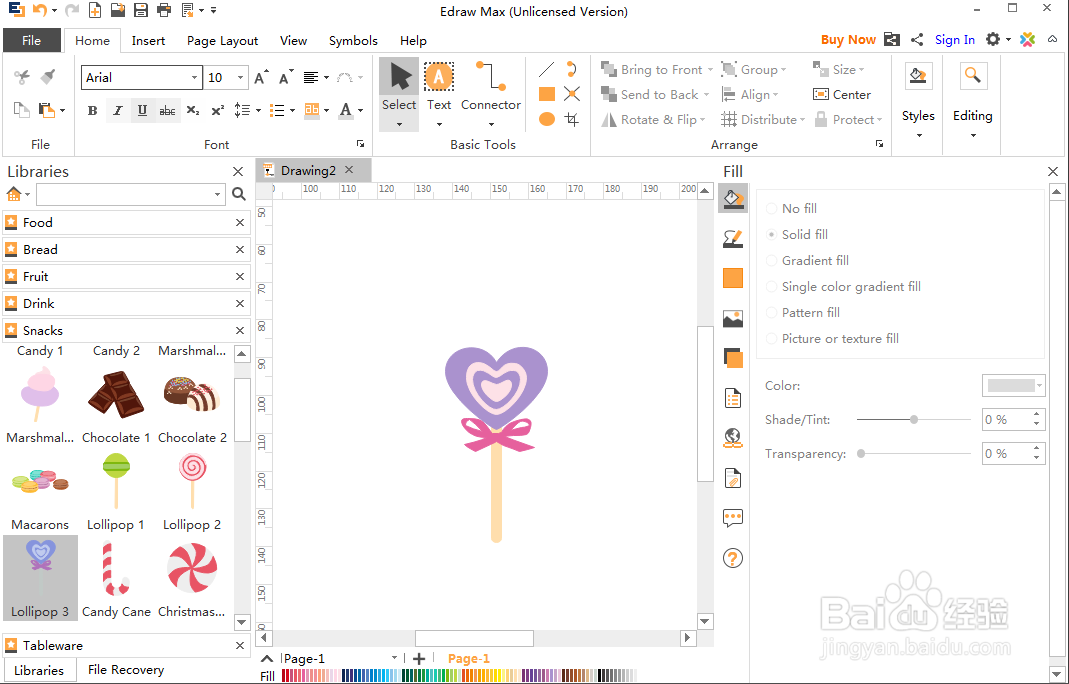
Task: Select the Chocolate 1 library shape
Action: [116, 406]
